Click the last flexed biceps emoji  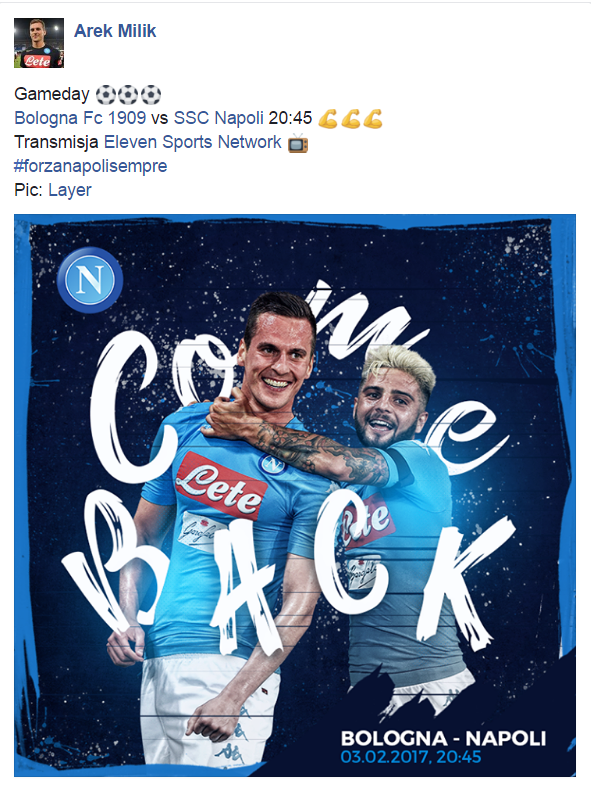tap(373, 119)
